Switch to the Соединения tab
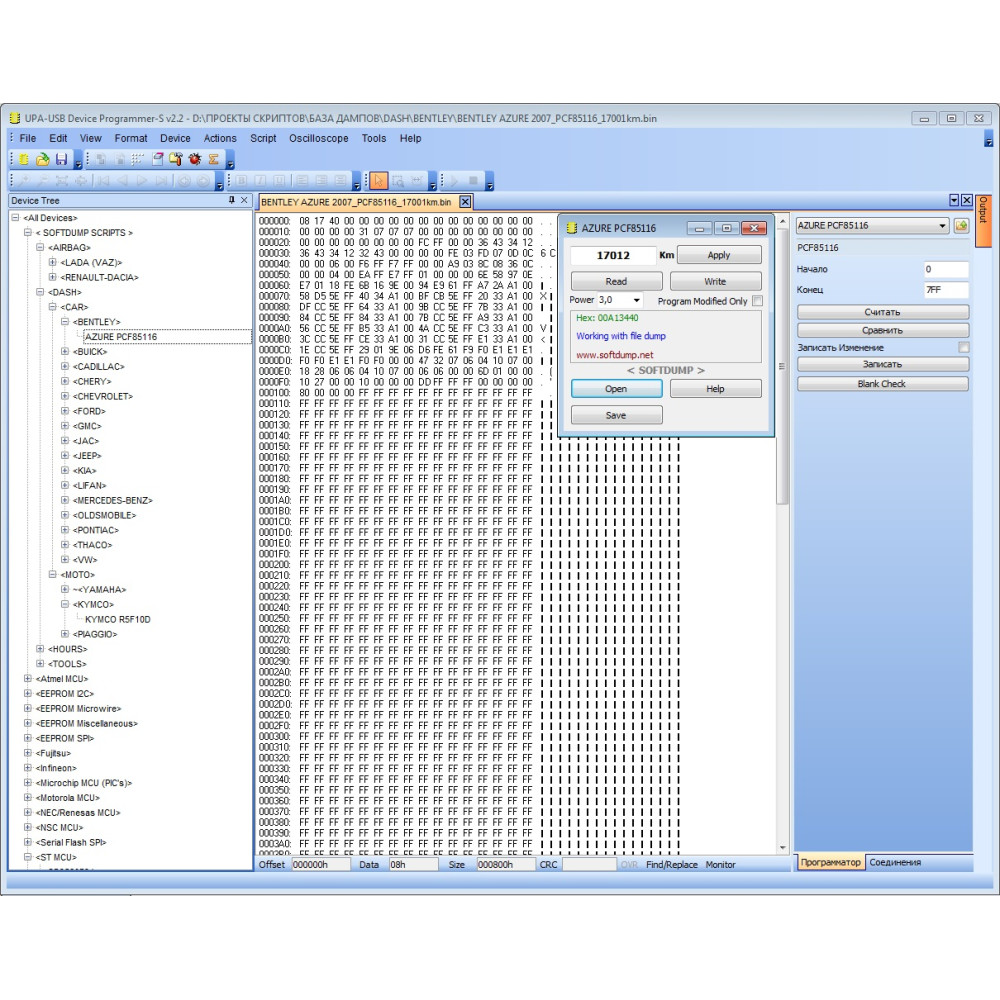Image resolution: width=1000 pixels, height=1000 pixels. click(x=895, y=862)
